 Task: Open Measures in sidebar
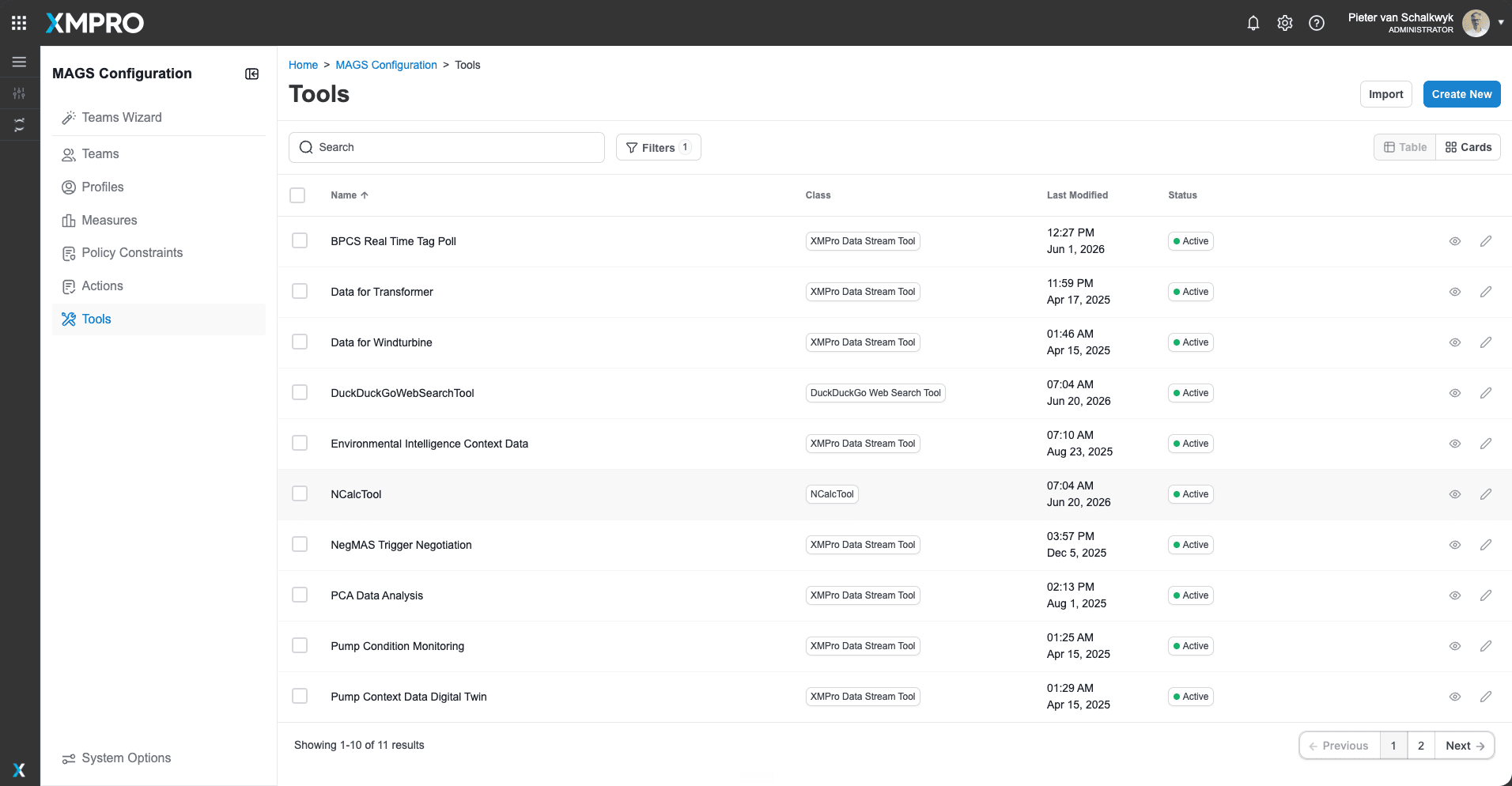point(158,221)
